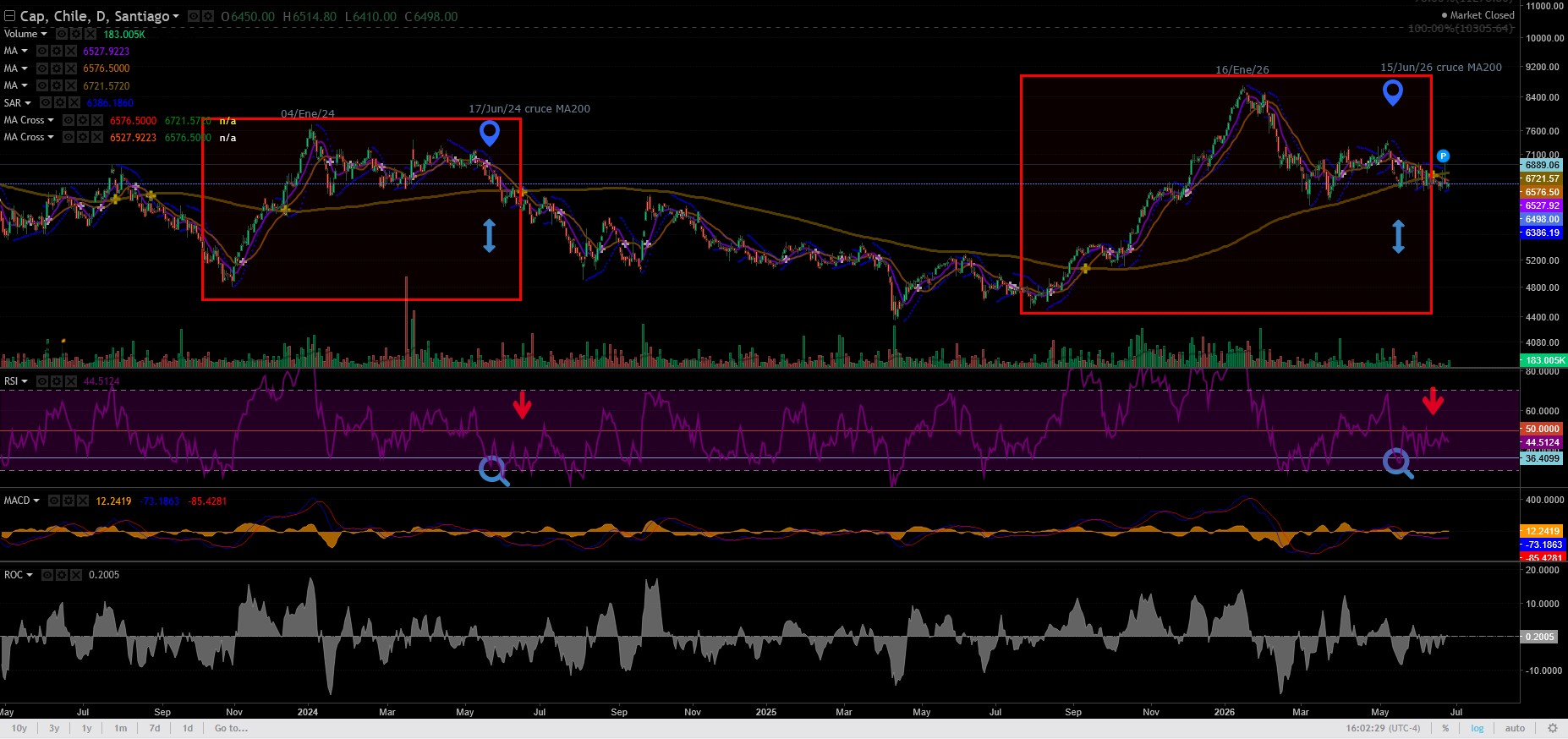
Task: Open settings gear for the Volume indicator
Action: (76, 34)
